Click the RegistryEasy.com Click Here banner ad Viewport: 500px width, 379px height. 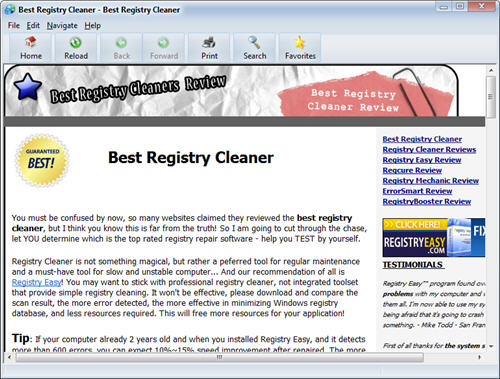coord(434,237)
